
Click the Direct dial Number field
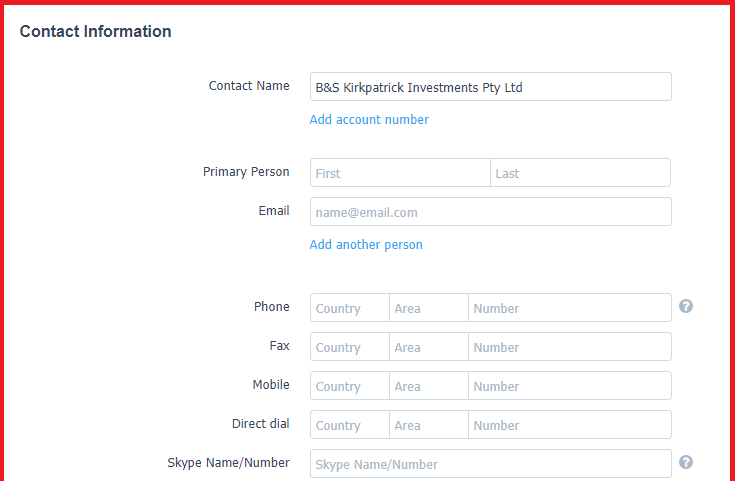570,425
